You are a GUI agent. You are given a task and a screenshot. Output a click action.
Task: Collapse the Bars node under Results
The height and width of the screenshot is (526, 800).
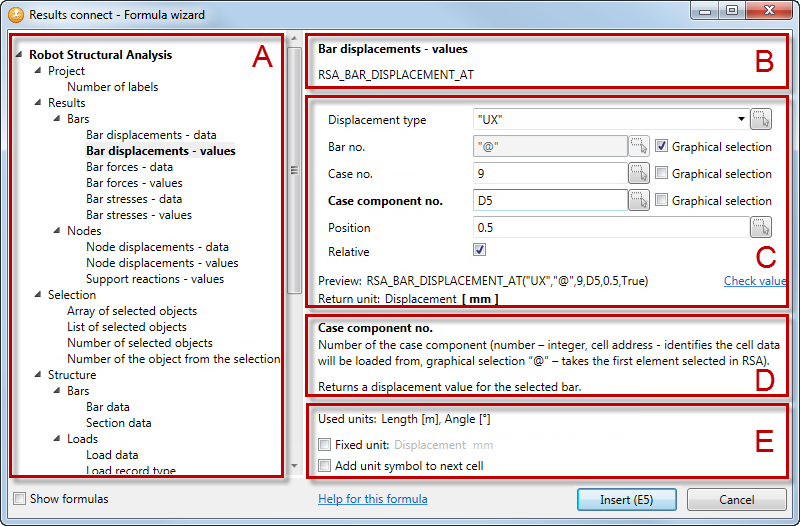(57, 118)
